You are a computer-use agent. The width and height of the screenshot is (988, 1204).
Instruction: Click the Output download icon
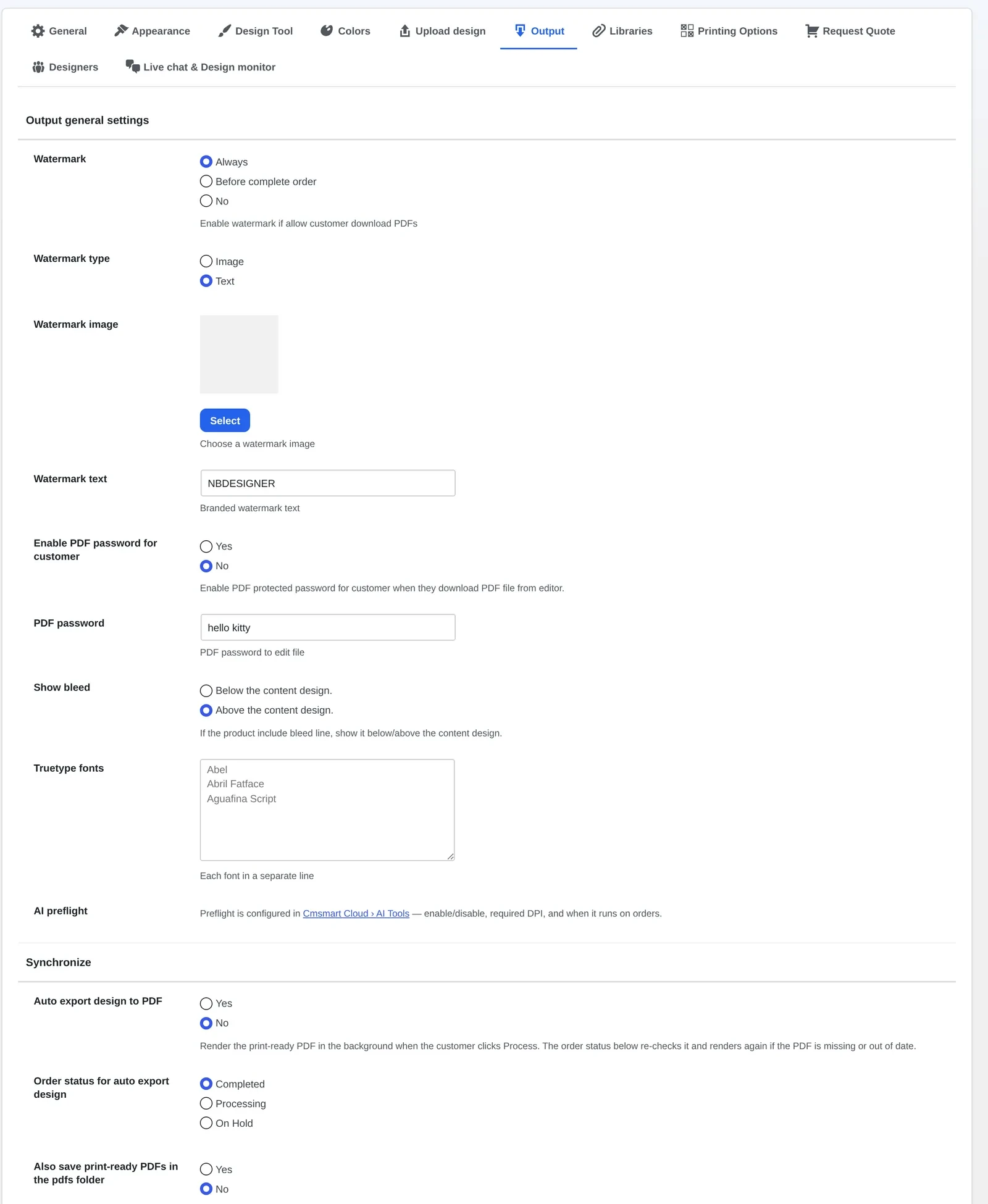tap(520, 31)
